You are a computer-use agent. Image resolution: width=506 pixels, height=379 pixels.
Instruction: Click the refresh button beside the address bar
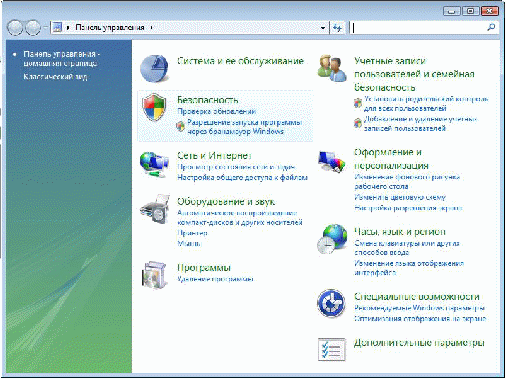337,28
